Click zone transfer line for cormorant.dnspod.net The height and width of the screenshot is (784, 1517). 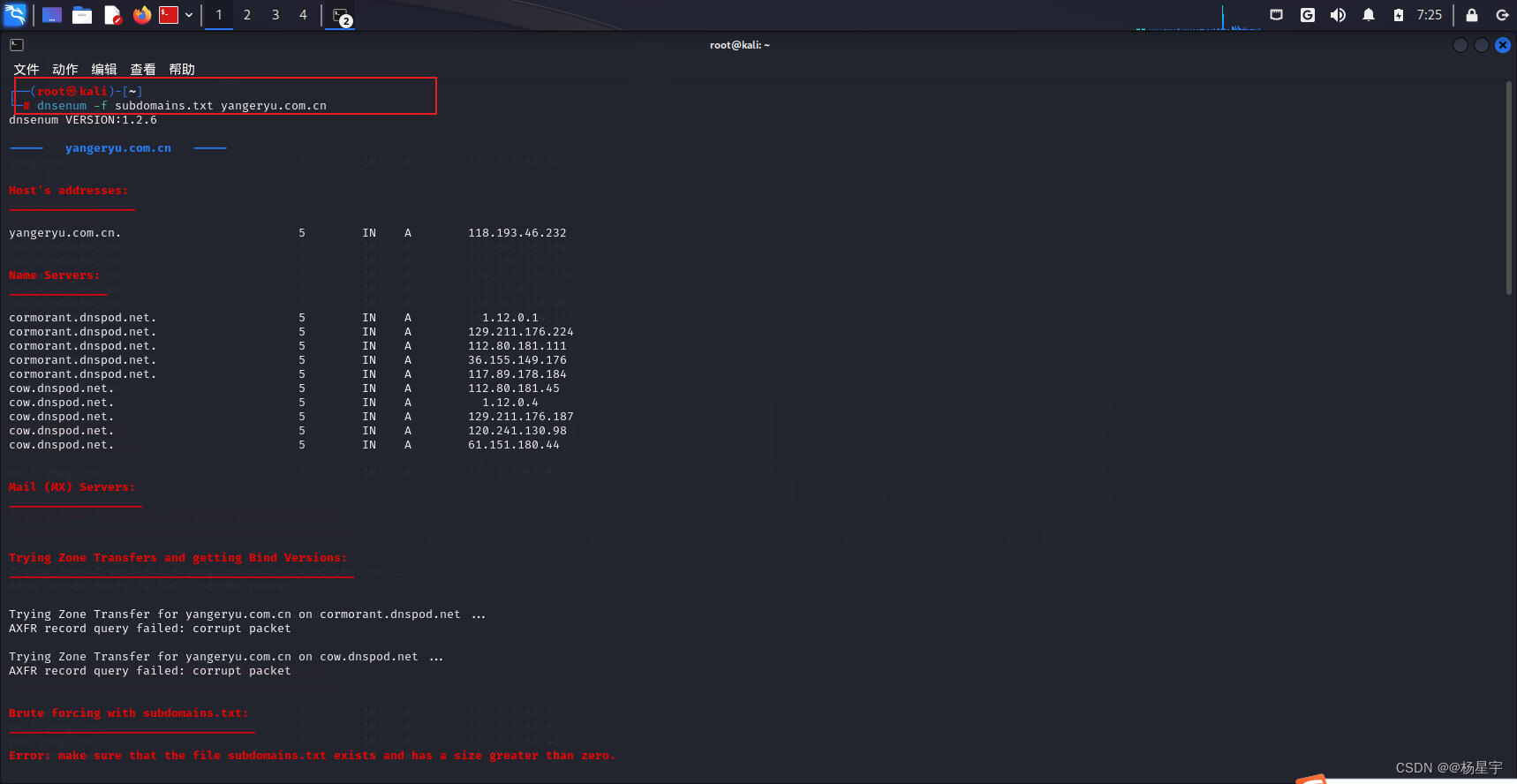pyautogui.click(x=247, y=614)
